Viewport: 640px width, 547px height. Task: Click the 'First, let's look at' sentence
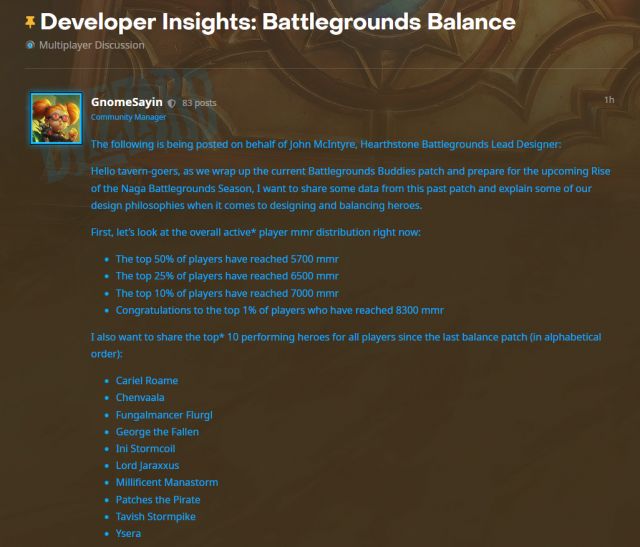click(256, 232)
